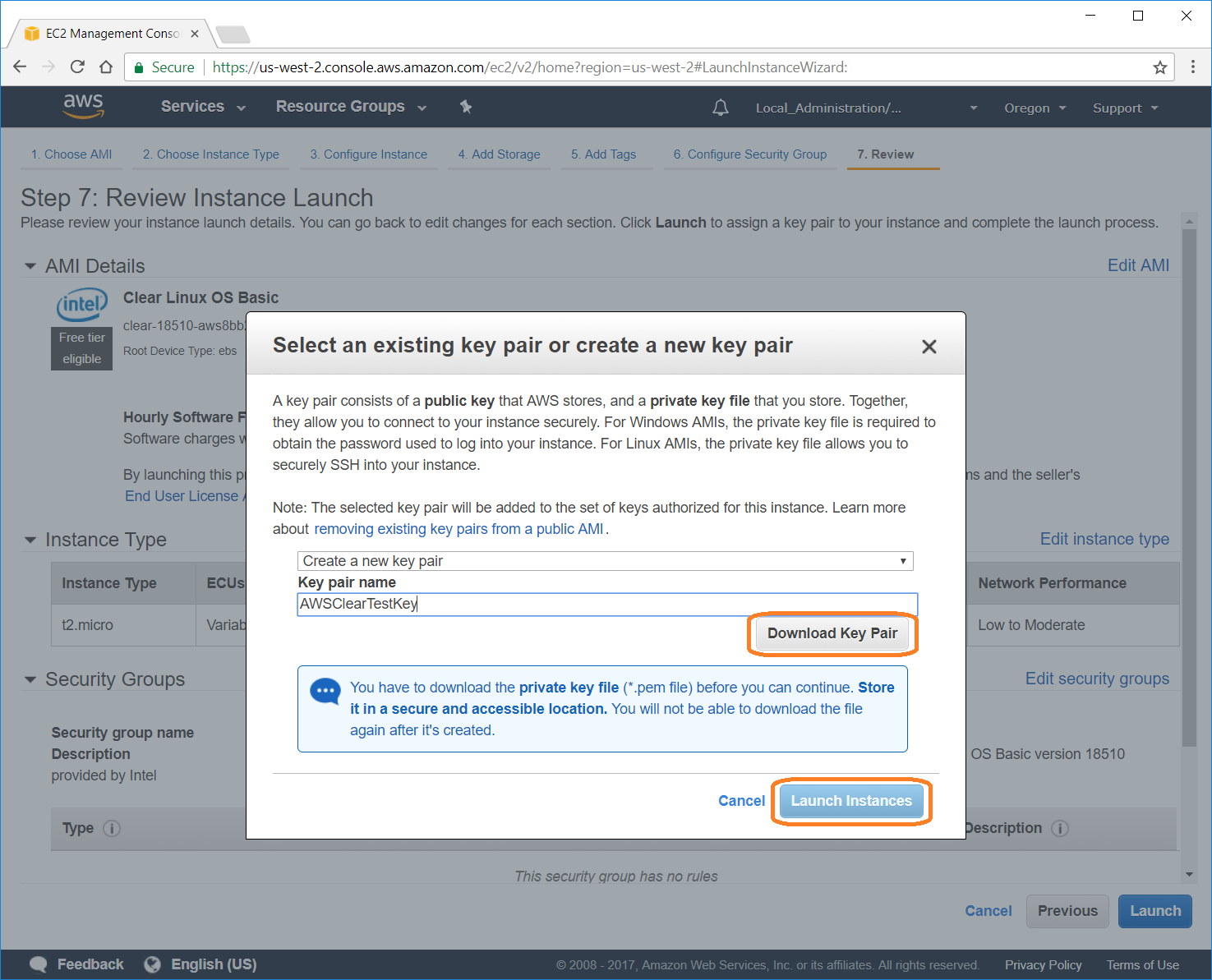Go to step 5 Add Tags
Viewport: 1212px width, 980px height.
[604, 154]
